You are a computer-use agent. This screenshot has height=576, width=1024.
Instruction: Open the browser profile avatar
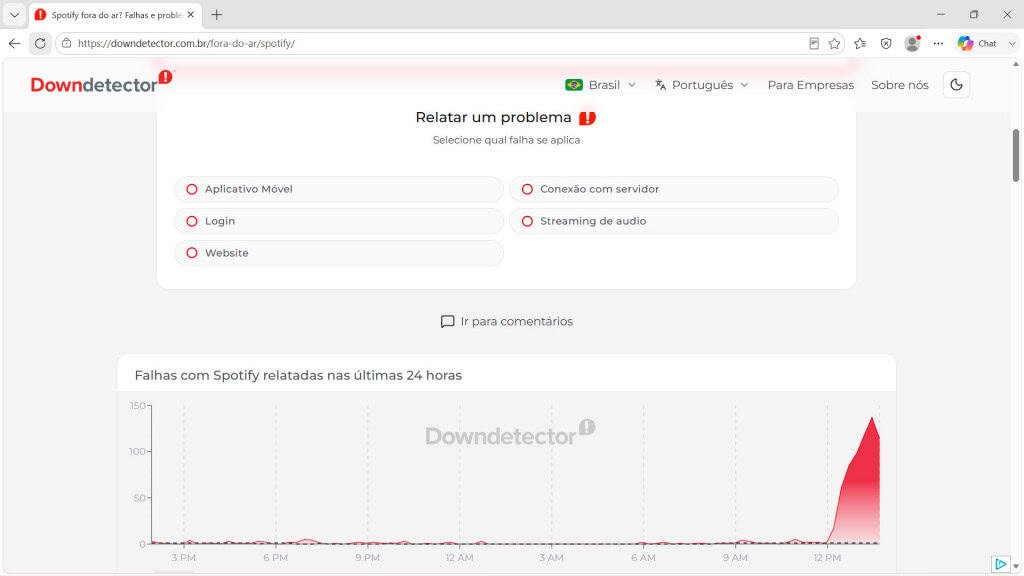click(912, 43)
